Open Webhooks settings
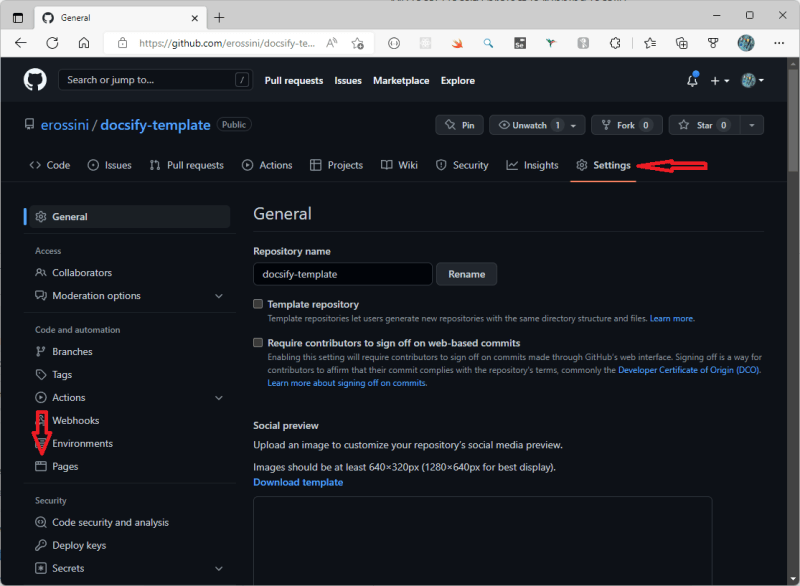The width and height of the screenshot is (800, 586). coord(76,421)
